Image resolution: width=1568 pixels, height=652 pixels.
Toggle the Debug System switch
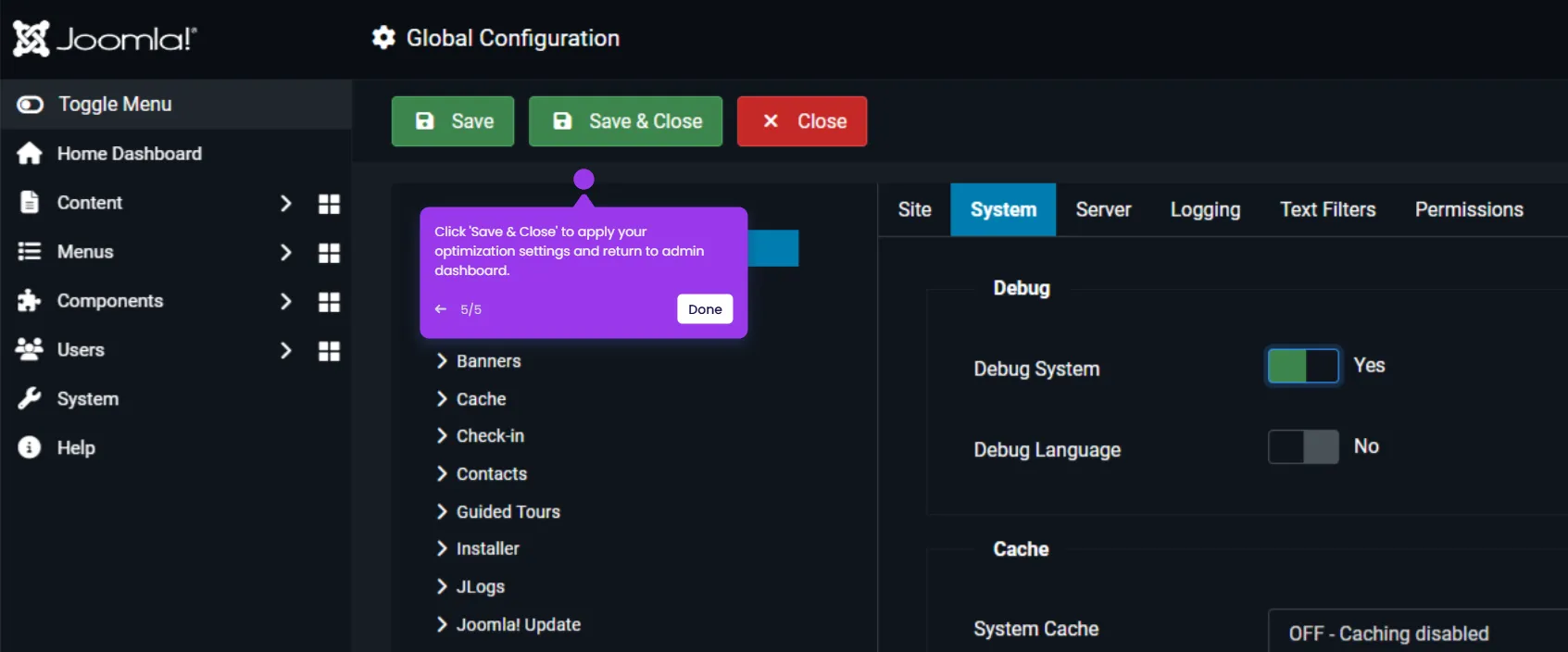coord(1303,366)
